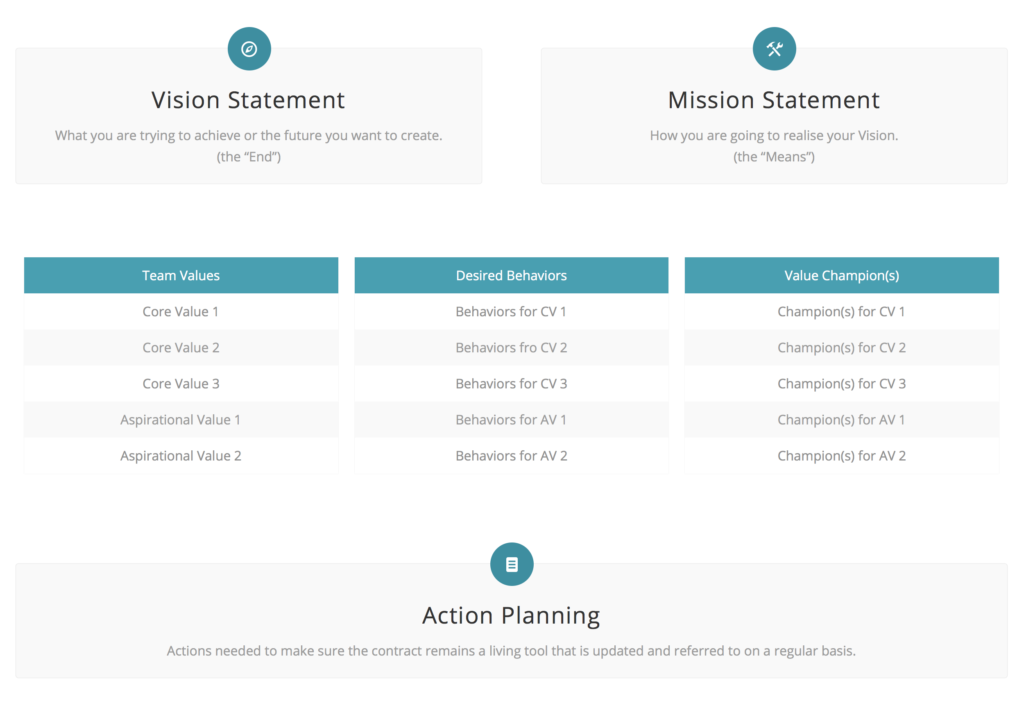Click the document icon above Action Planning
The height and width of the screenshot is (708, 1024).
pos(511,564)
